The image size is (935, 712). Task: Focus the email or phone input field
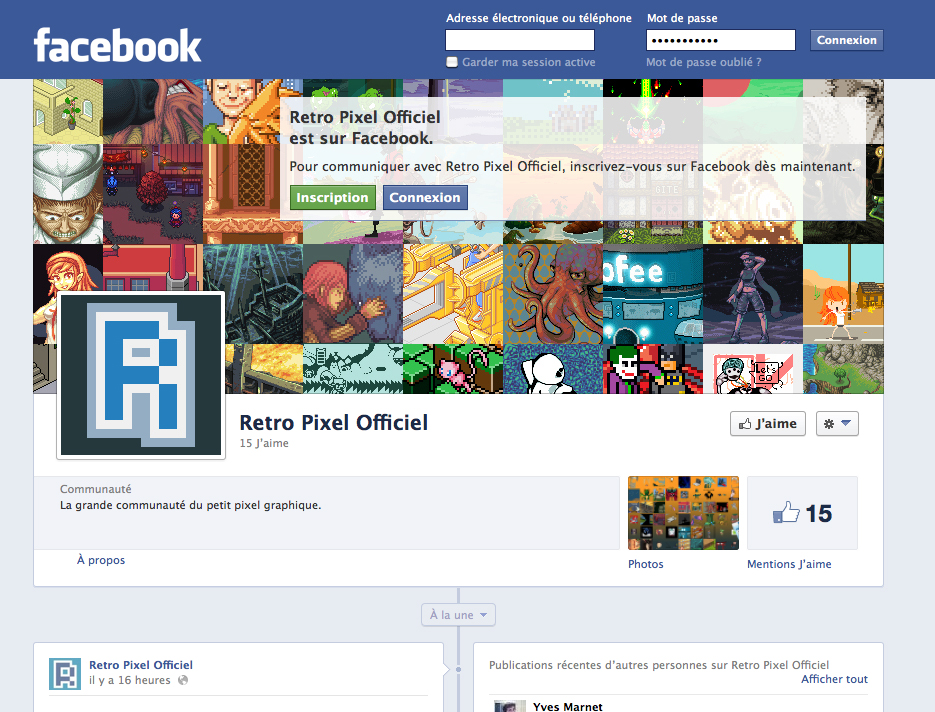pos(520,41)
